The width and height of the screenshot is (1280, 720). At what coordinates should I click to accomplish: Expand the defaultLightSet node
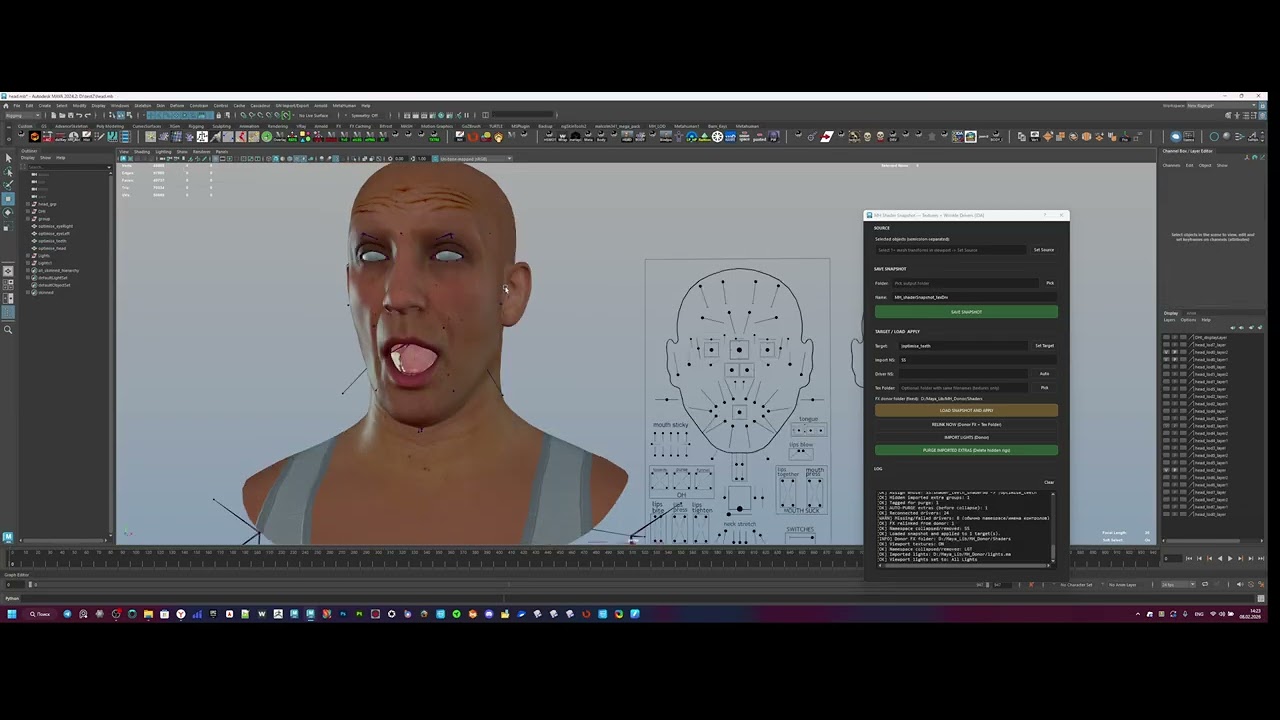pyautogui.click(x=28, y=278)
